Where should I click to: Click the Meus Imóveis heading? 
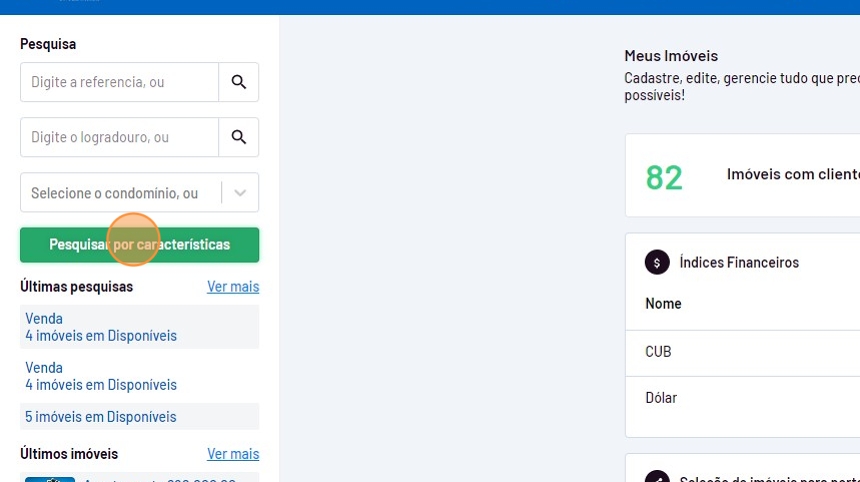point(671,56)
